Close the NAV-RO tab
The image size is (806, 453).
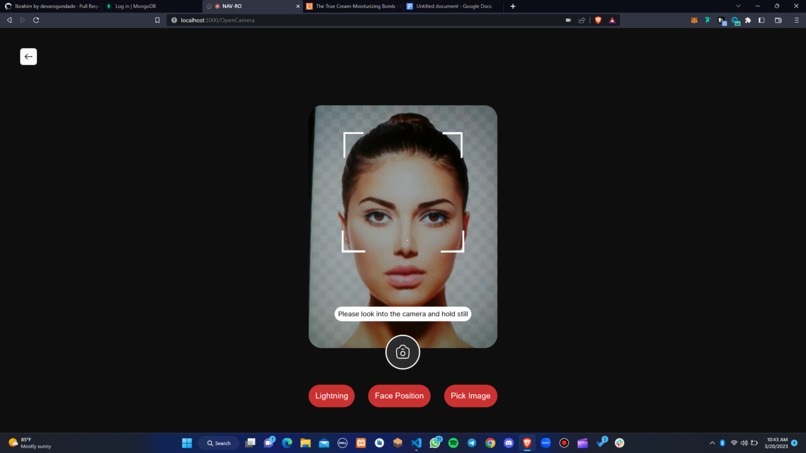point(298,6)
